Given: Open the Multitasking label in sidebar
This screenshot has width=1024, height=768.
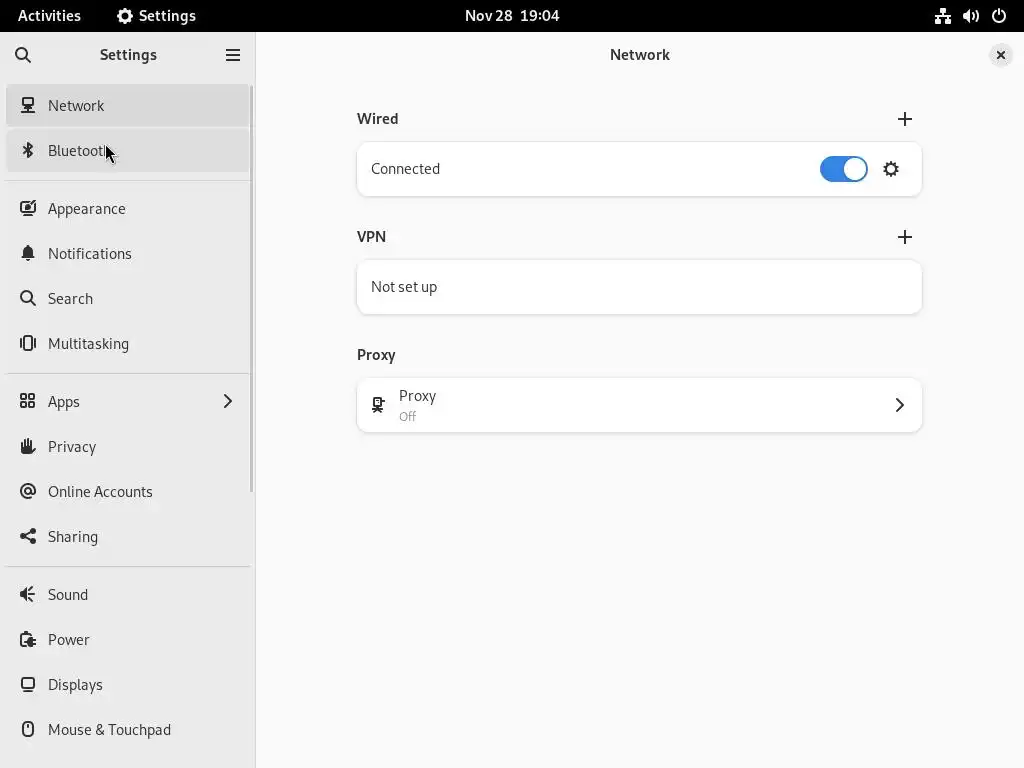Looking at the screenshot, I should pyautogui.click(x=88, y=344).
